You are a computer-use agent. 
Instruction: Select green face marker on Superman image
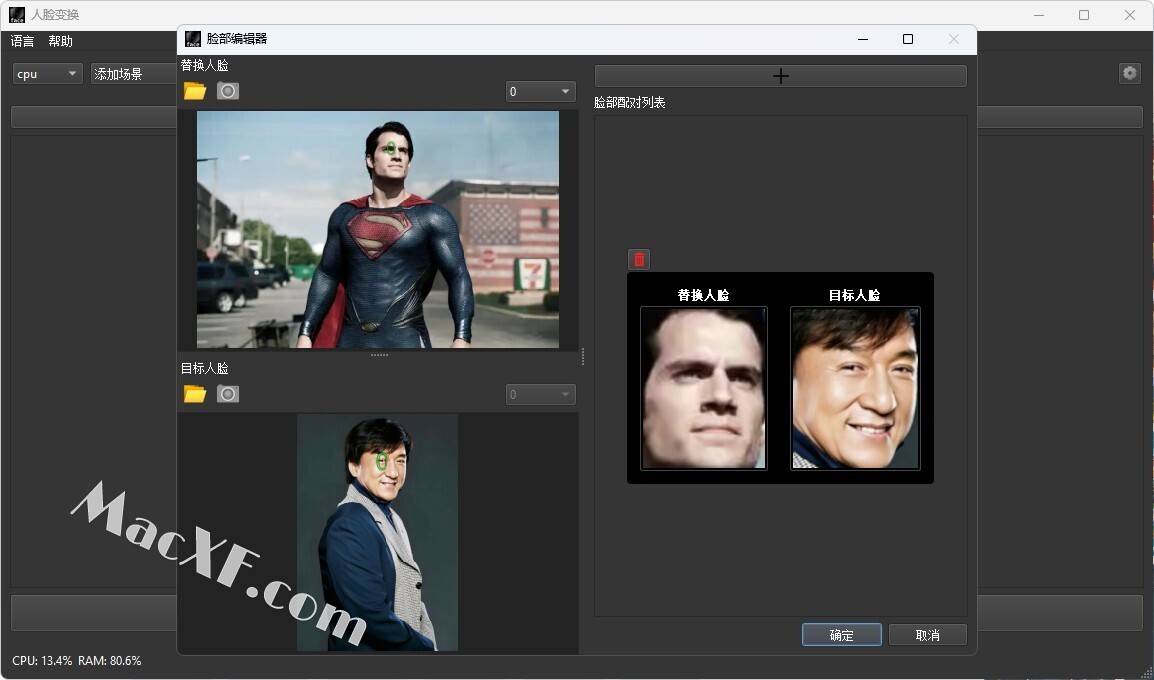point(392,150)
